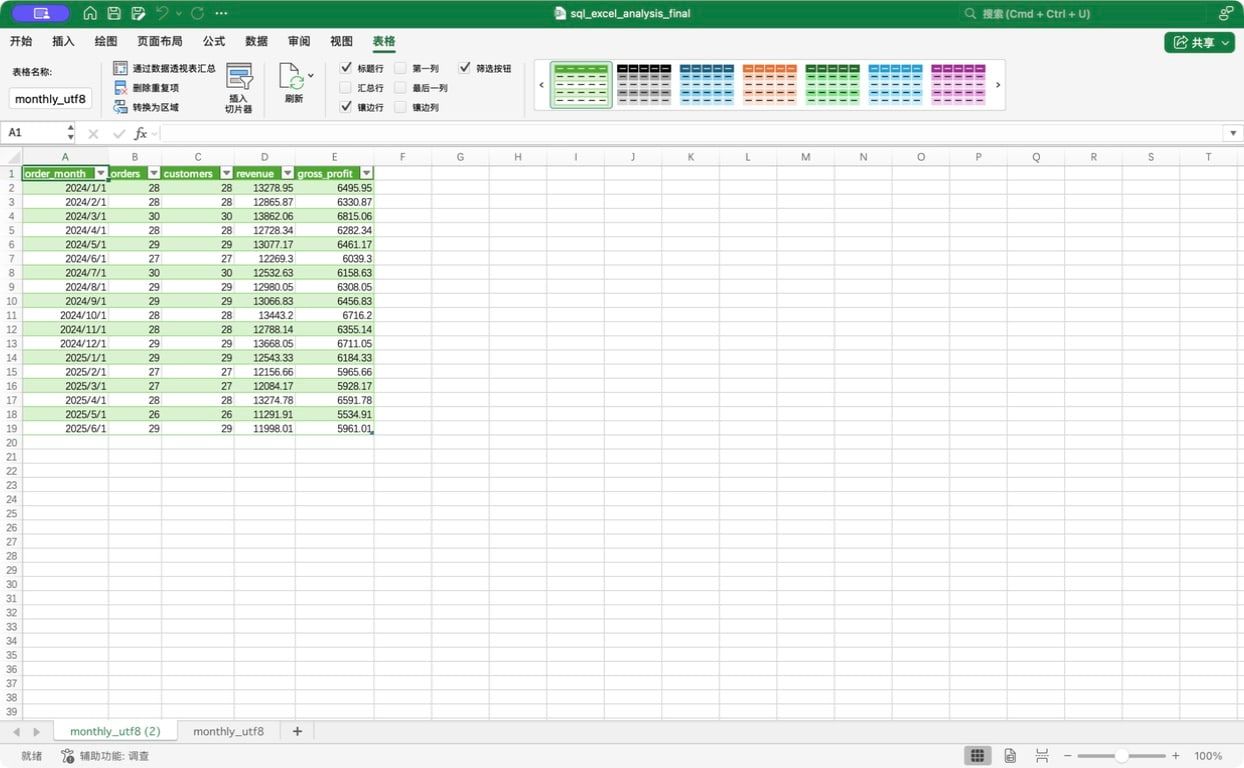Open the 视图 ribbon tab
The height and width of the screenshot is (768, 1244).
coord(341,41)
